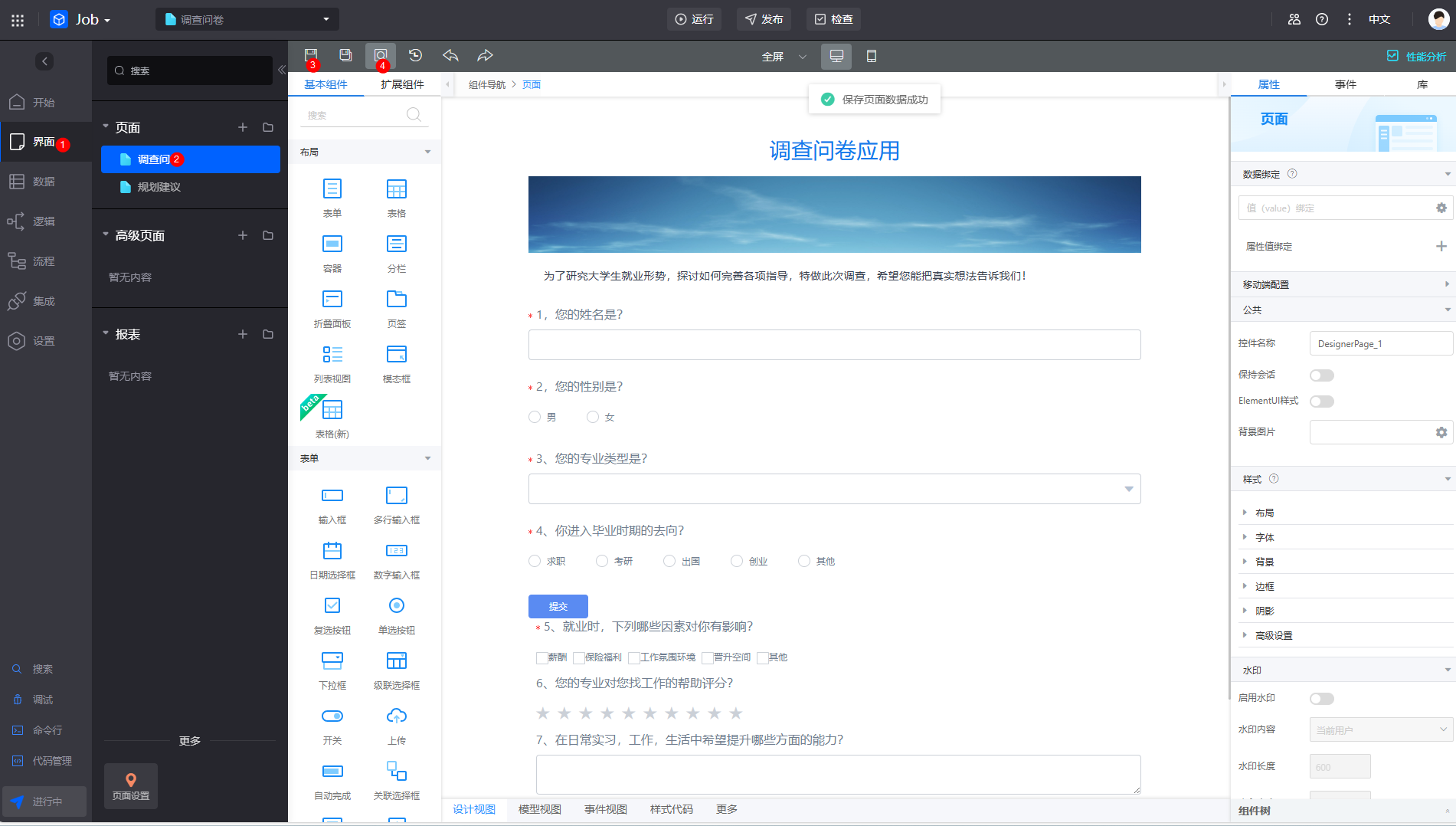Image resolution: width=1456 pixels, height=826 pixels.
Task: Select the 考研 radio option
Action: pos(602,561)
